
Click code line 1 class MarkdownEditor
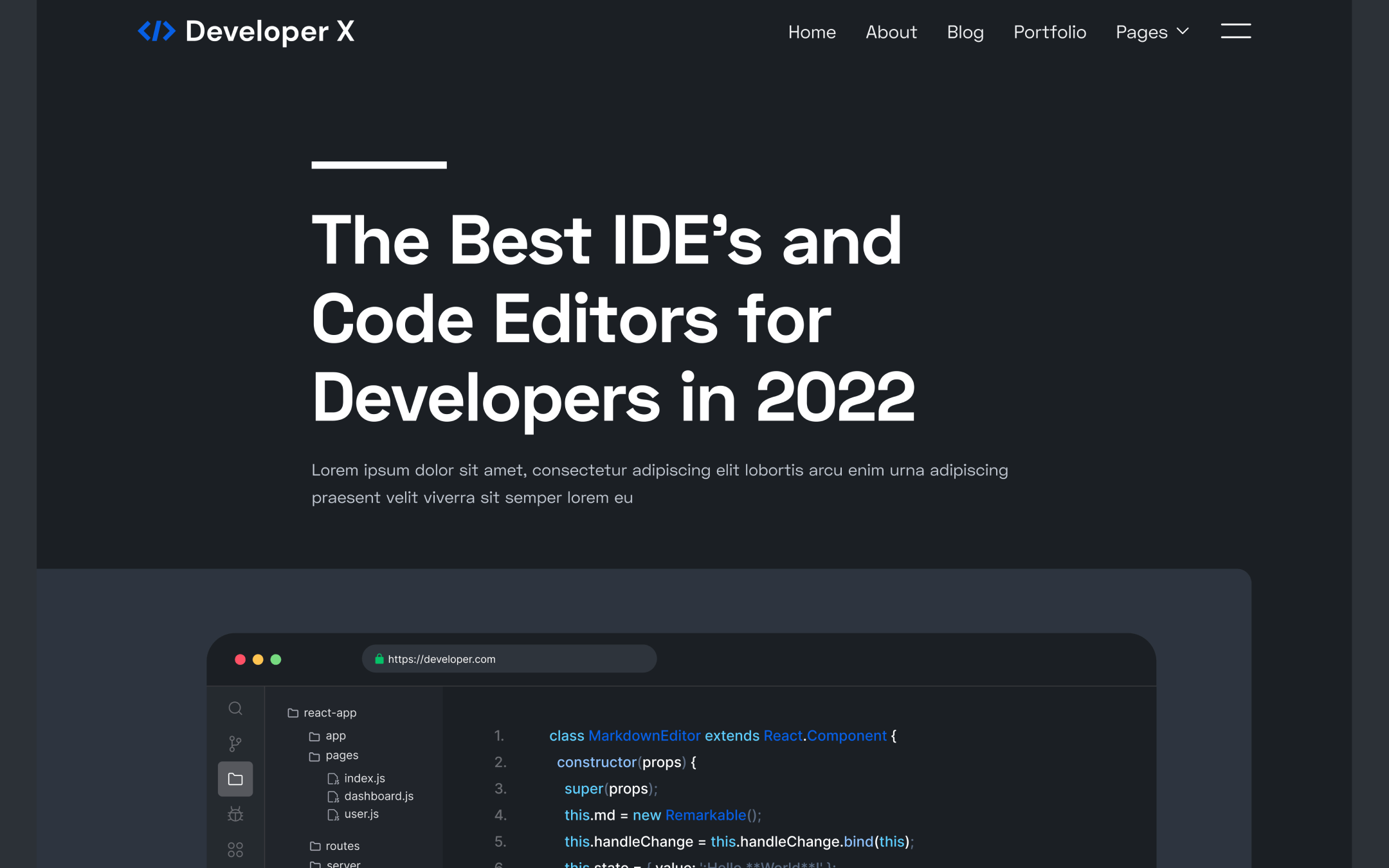pyautogui.click(x=723, y=736)
